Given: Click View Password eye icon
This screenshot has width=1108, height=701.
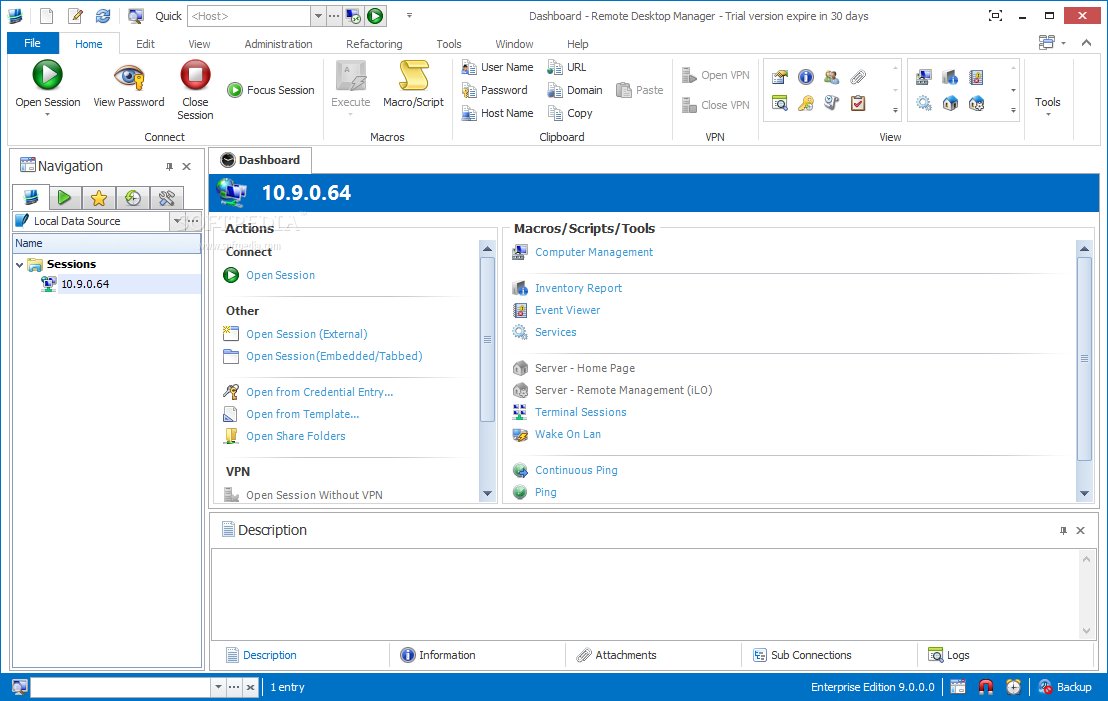Looking at the screenshot, I should 129,76.
